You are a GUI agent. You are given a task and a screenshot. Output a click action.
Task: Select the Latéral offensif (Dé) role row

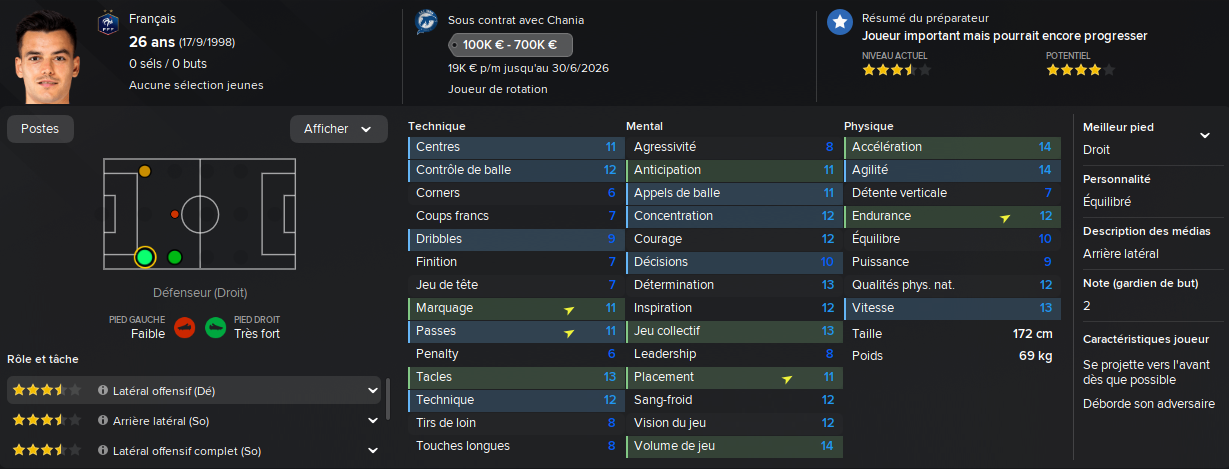194,390
